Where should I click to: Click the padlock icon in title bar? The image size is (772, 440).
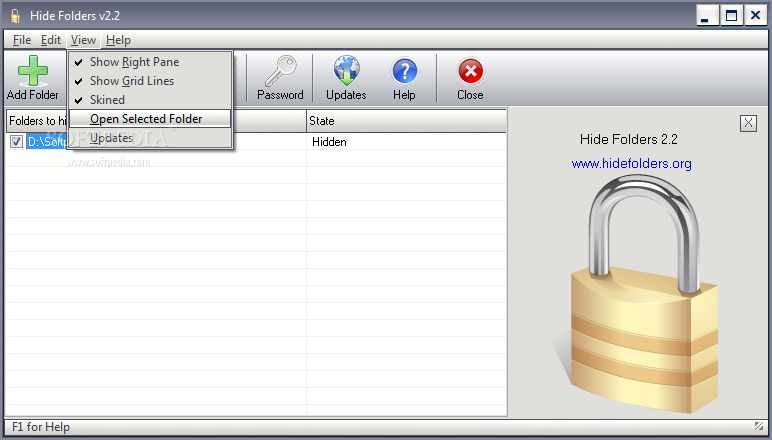point(15,16)
